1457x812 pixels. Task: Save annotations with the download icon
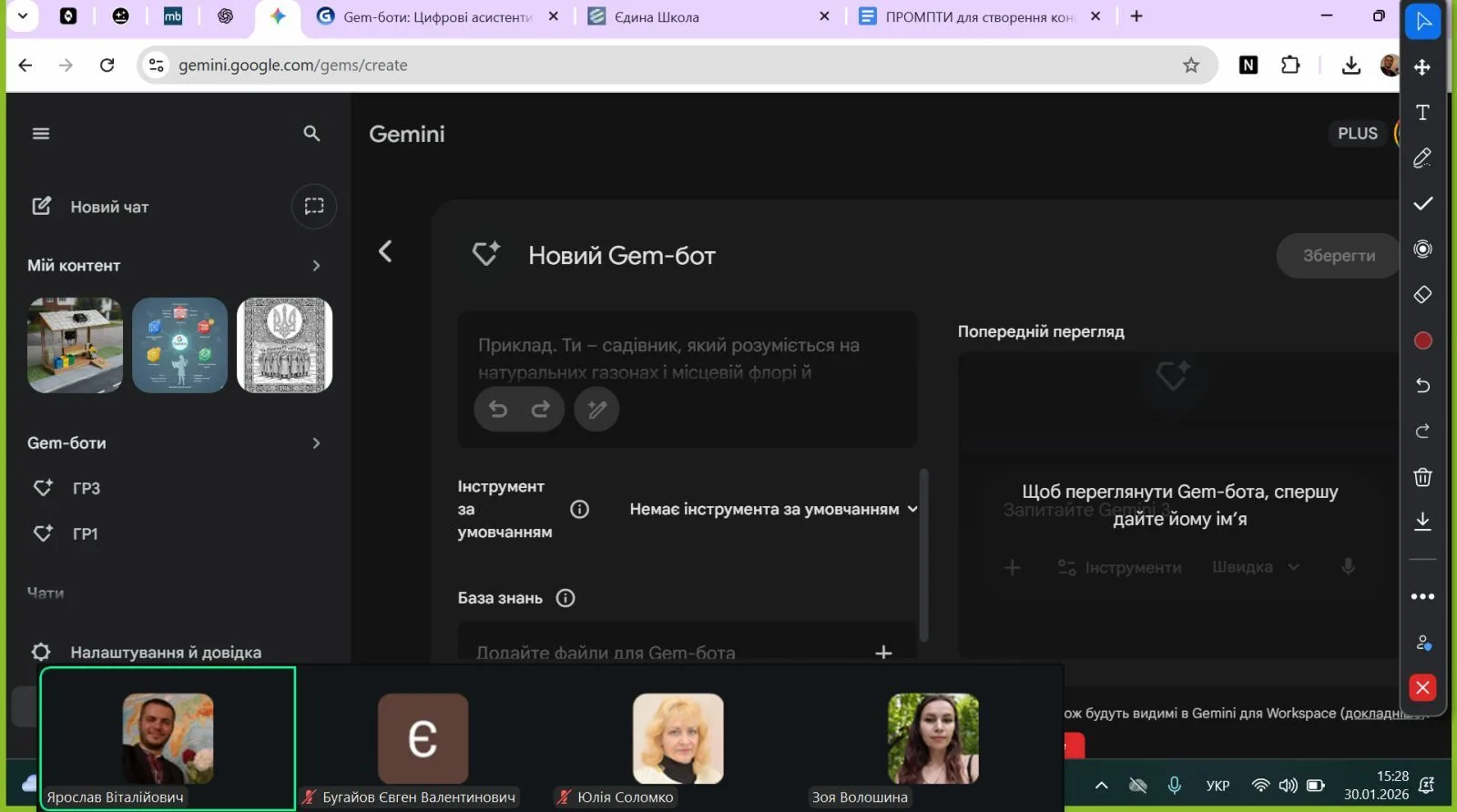[1422, 522]
